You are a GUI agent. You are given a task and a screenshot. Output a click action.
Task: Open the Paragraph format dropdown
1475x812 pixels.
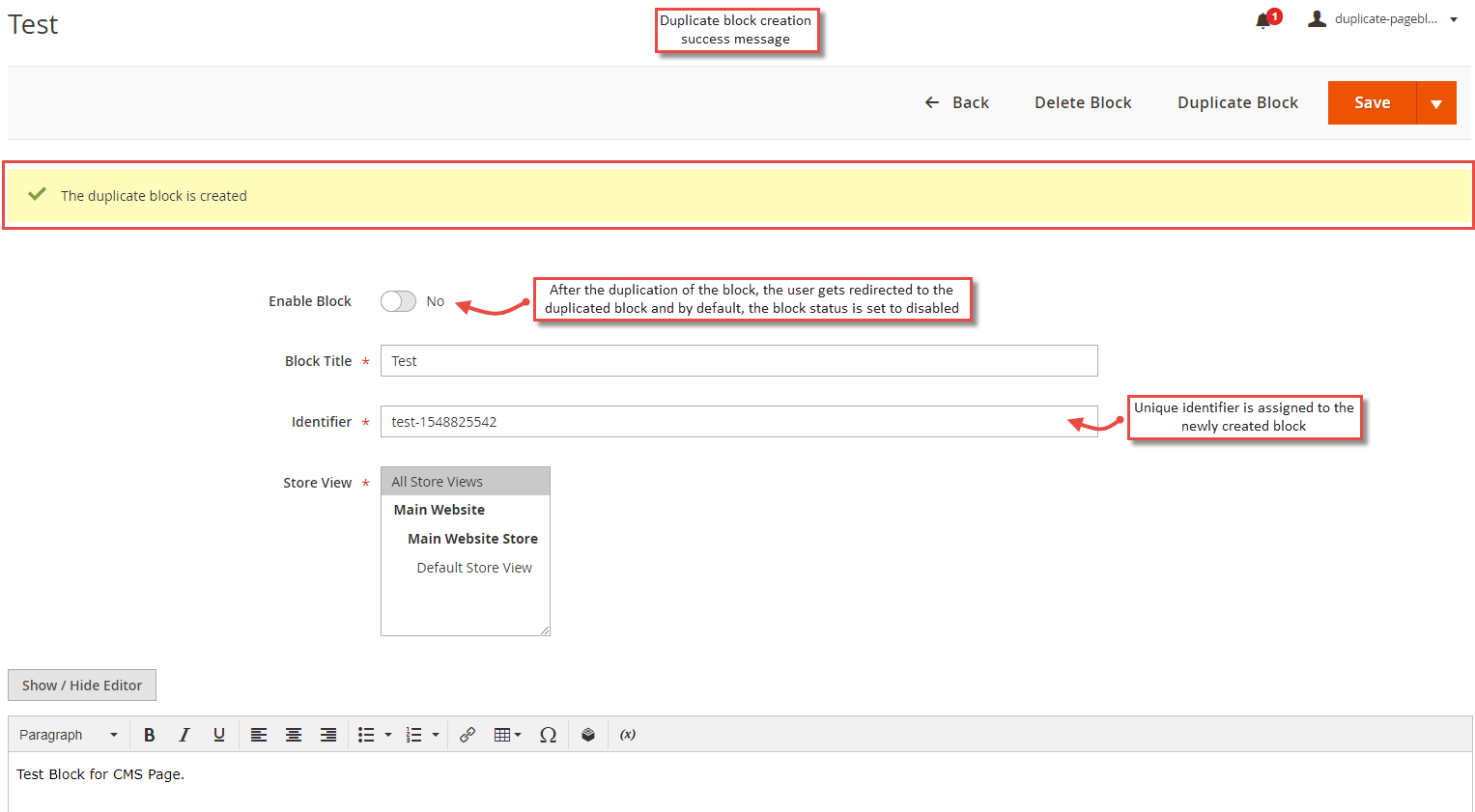tap(68, 735)
